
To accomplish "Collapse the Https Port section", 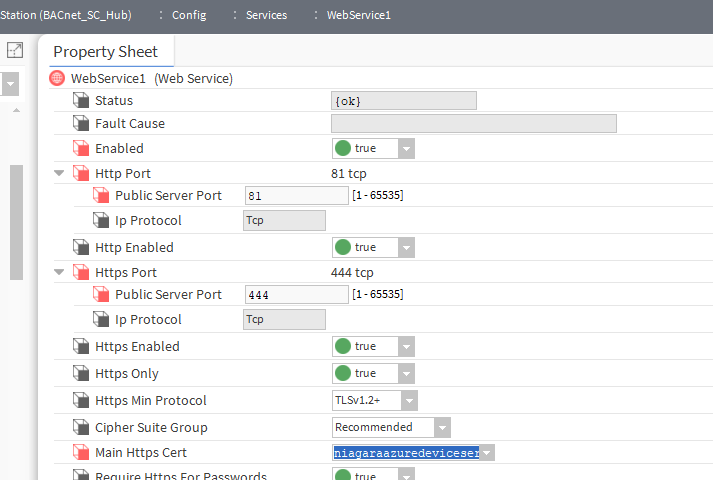I will [59, 272].
